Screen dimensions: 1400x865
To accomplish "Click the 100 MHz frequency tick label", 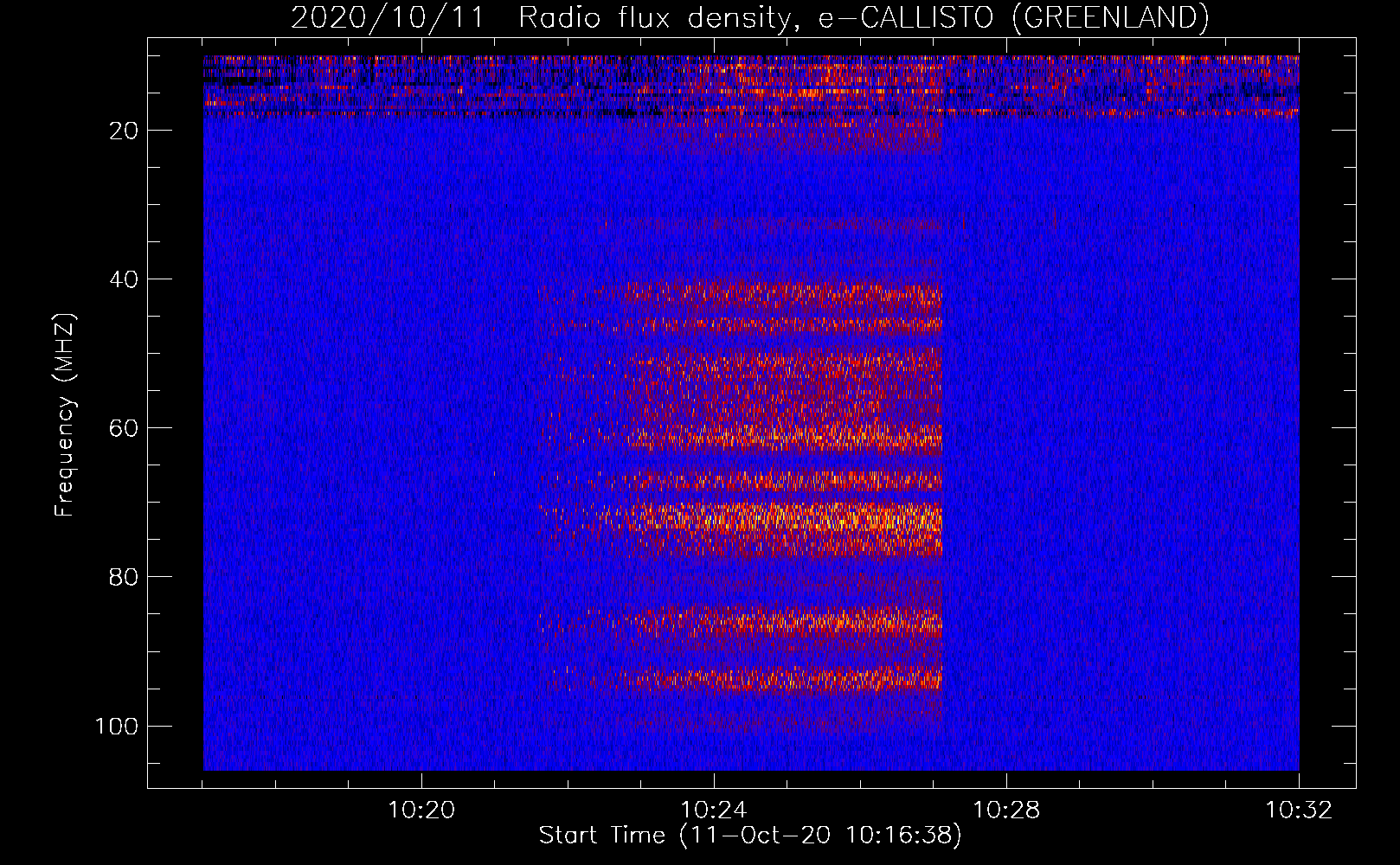I will (x=117, y=726).
